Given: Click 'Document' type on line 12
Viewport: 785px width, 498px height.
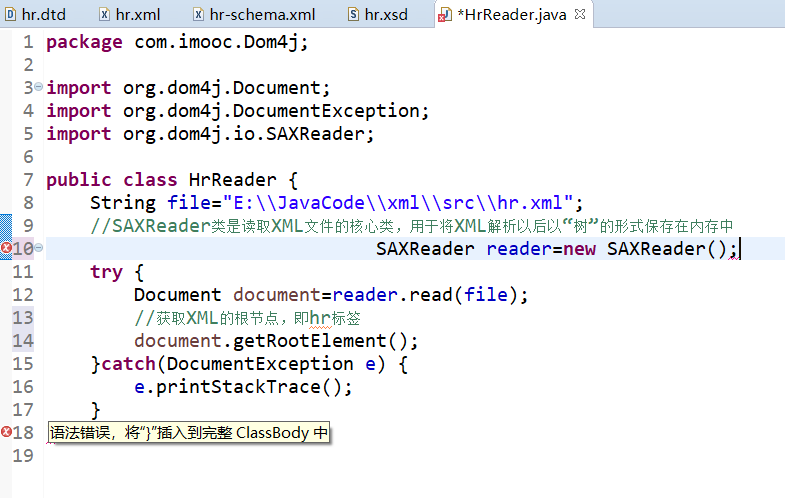Looking at the screenshot, I should click(178, 295).
